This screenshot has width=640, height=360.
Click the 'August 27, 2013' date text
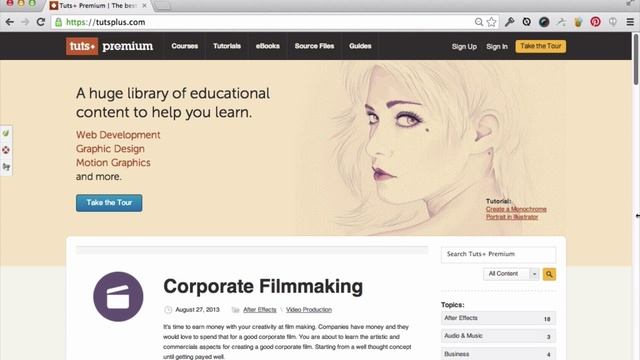tap(197, 310)
